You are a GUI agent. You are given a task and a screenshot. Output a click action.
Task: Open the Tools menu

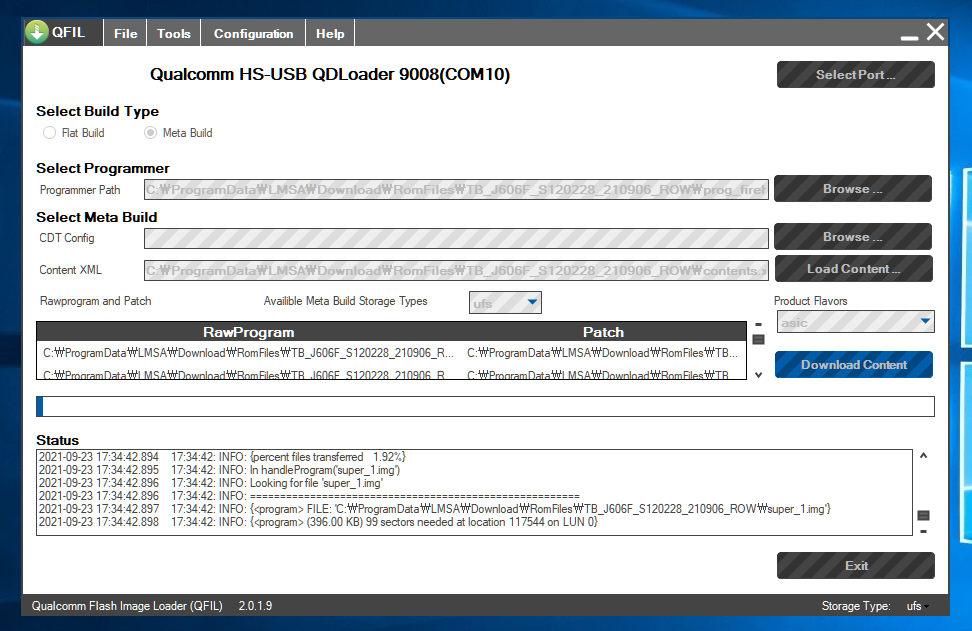coord(174,33)
